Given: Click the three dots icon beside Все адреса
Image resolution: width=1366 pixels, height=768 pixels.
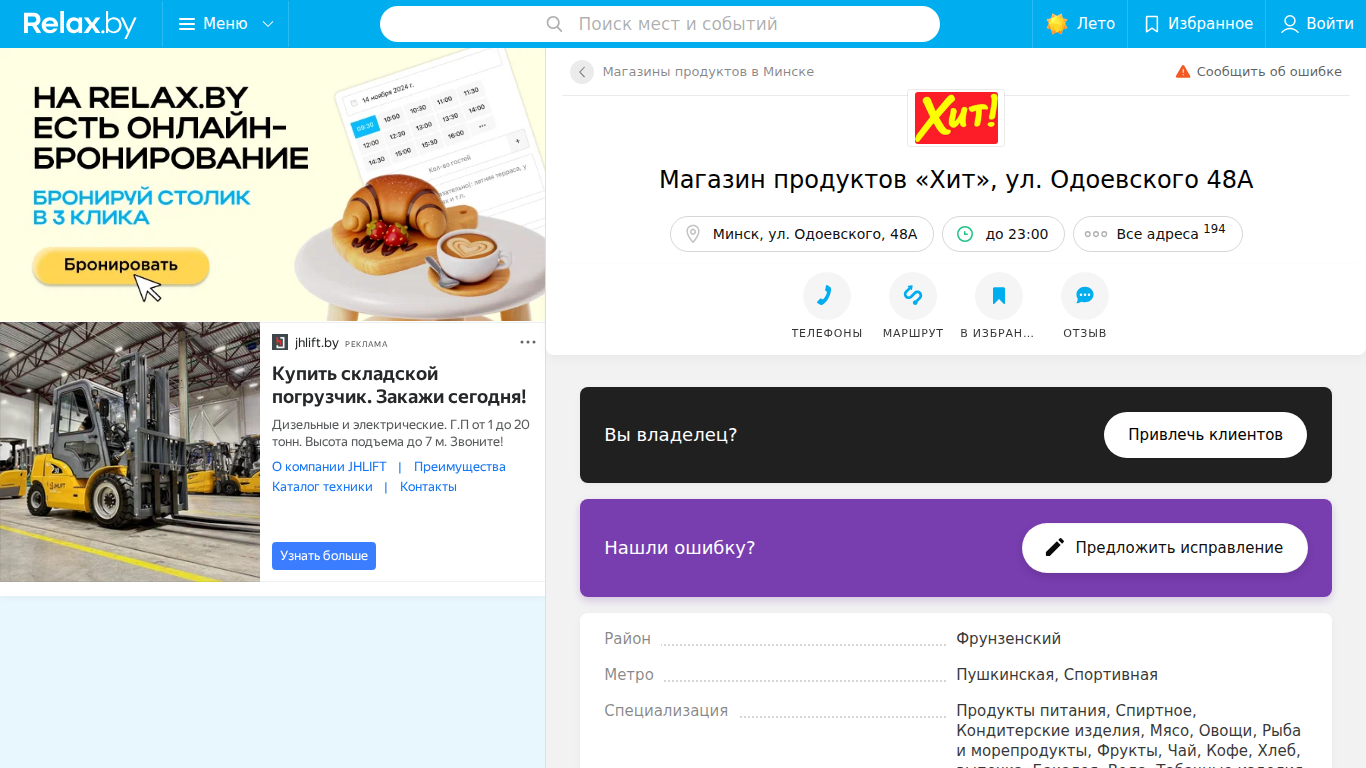Looking at the screenshot, I should pyautogui.click(x=1096, y=234).
